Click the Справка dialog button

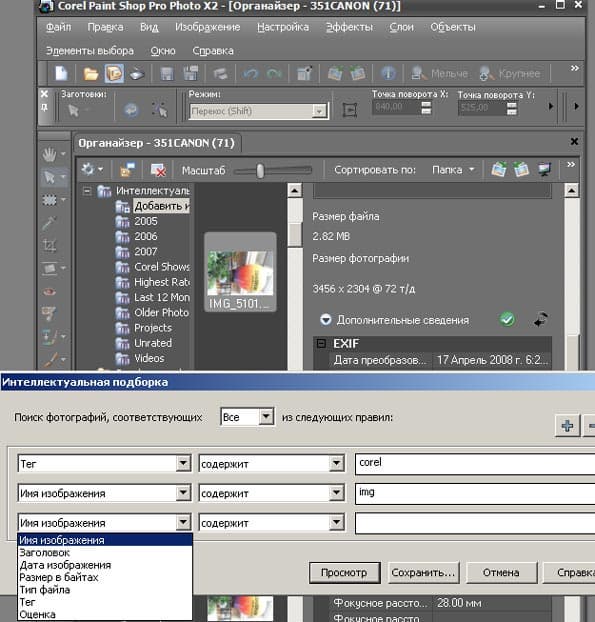[570, 572]
